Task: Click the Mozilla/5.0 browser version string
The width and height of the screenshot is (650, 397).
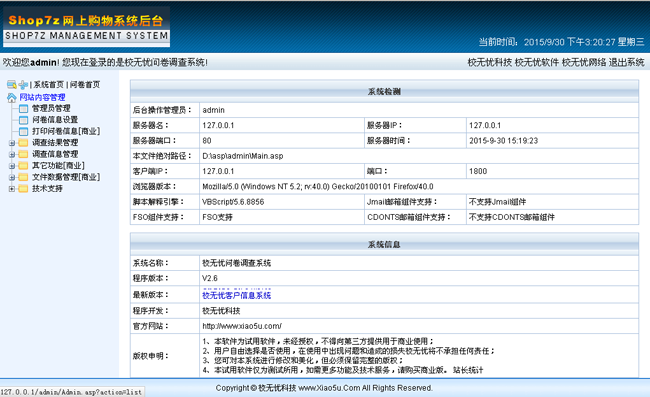Action: (x=318, y=187)
